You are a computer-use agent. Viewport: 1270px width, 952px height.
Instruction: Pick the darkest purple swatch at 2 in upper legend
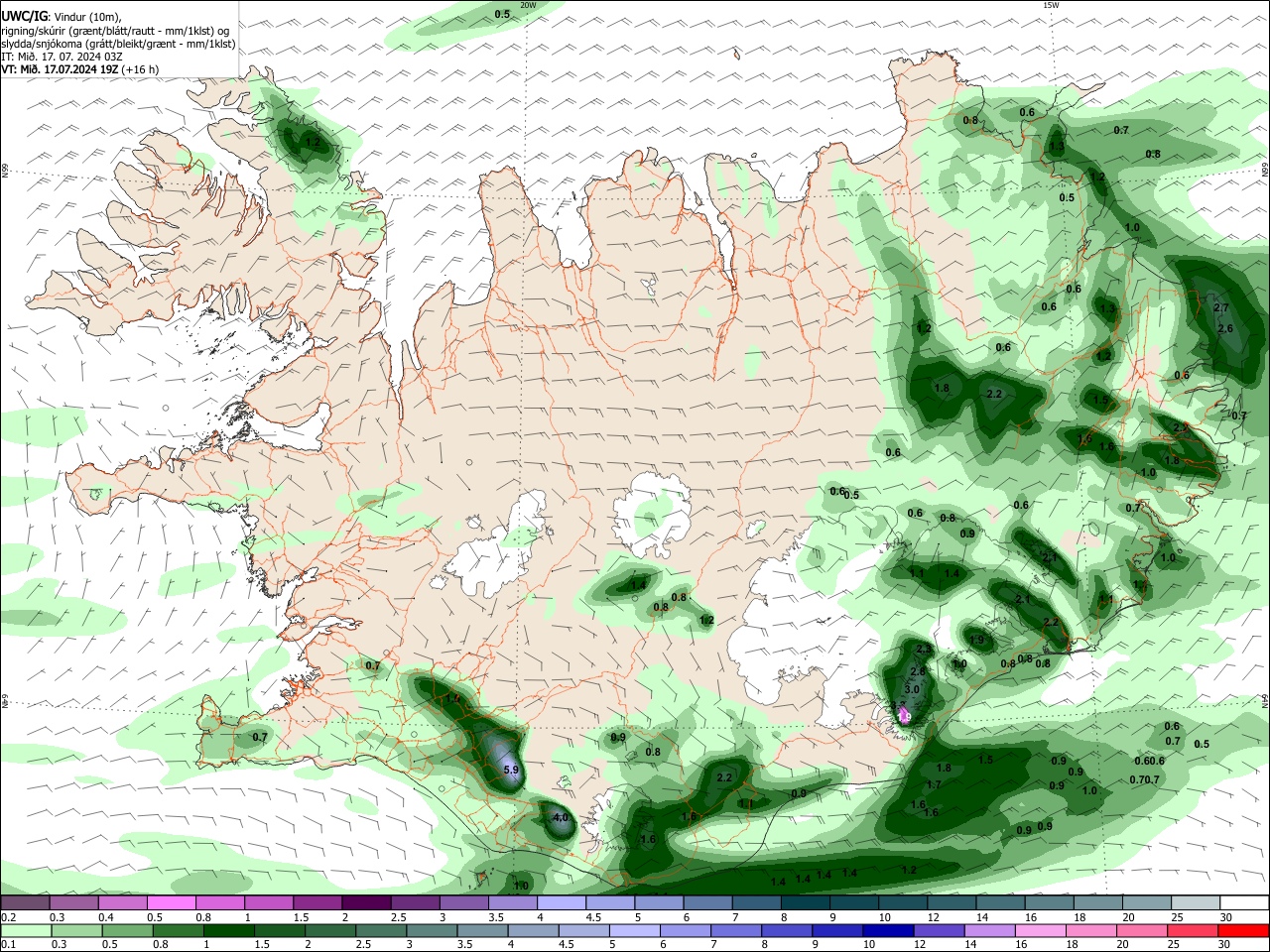click(366, 903)
